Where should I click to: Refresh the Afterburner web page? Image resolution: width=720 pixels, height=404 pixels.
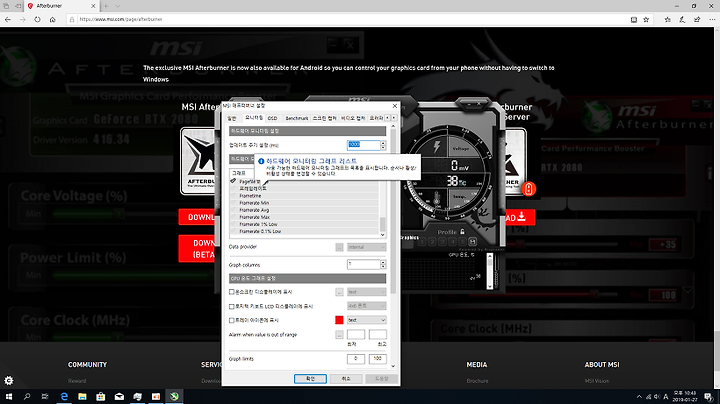(37, 19)
